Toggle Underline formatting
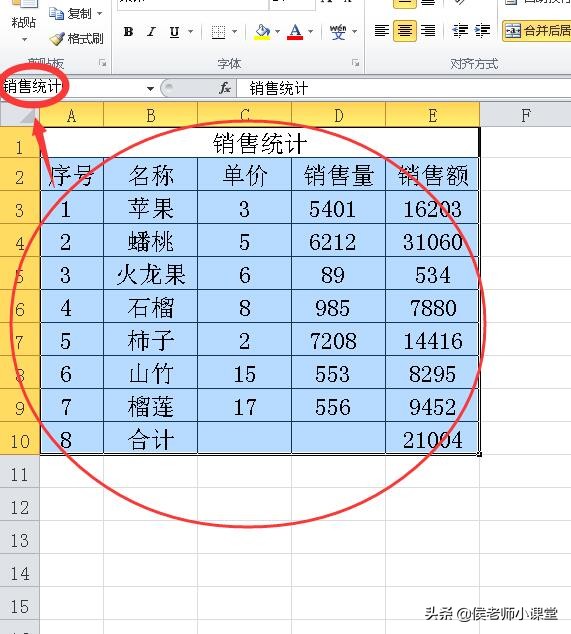571x634 pixels. [x=174, y=32]
